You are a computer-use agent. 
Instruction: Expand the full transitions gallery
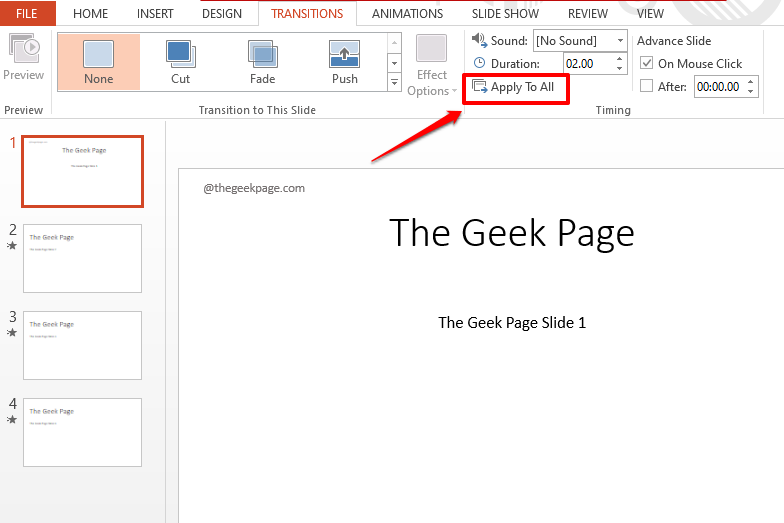394,82
